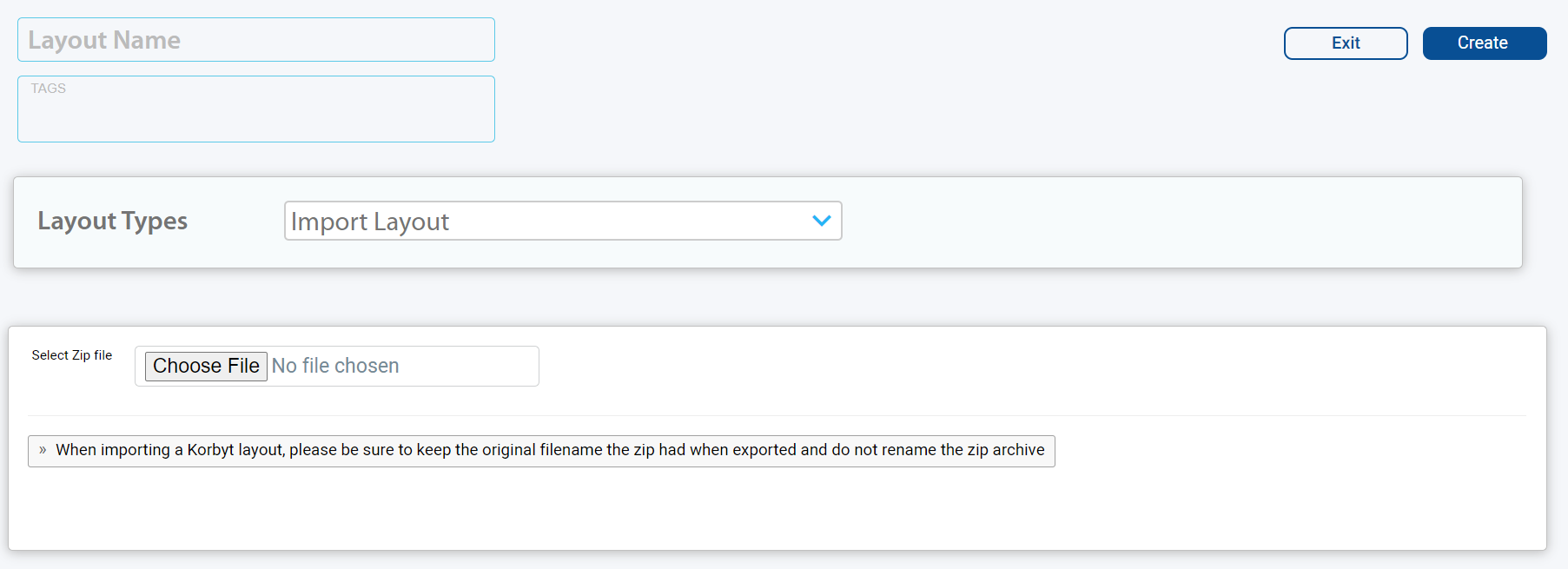Open the Import Layout combo box
Screen dimensions: 1568x569
(563, 221)
